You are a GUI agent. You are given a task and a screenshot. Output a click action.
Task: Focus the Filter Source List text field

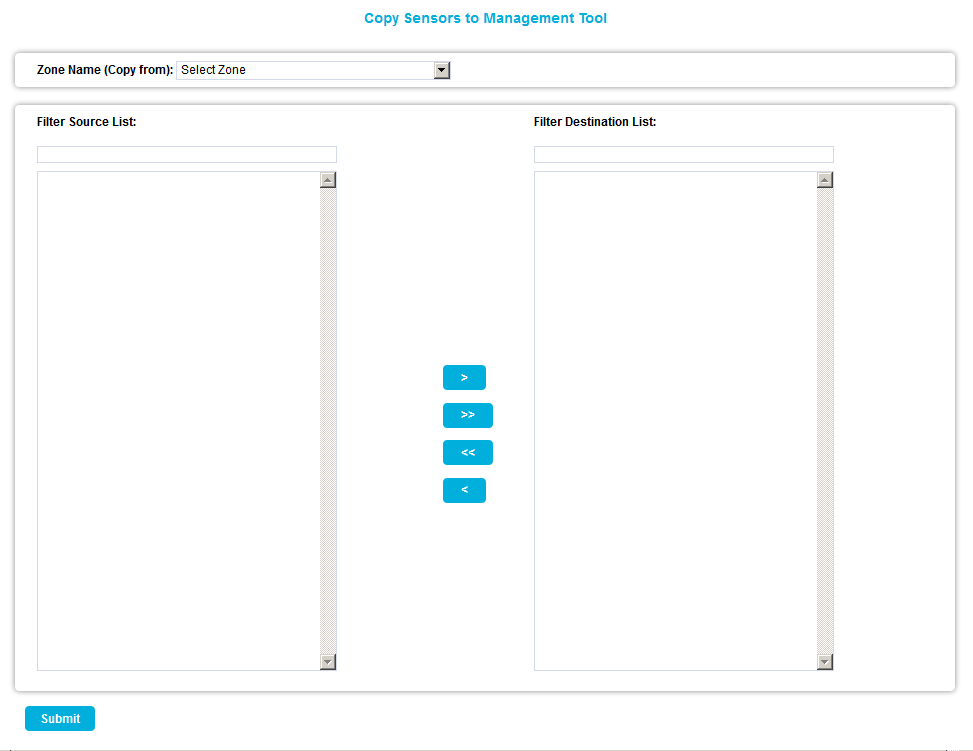[187, 155]
